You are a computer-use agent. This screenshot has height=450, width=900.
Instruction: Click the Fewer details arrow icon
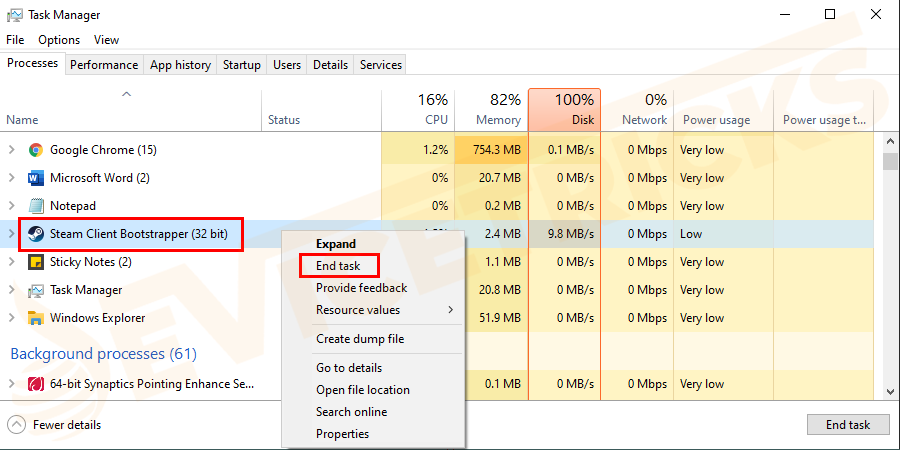tap(18, 425)
